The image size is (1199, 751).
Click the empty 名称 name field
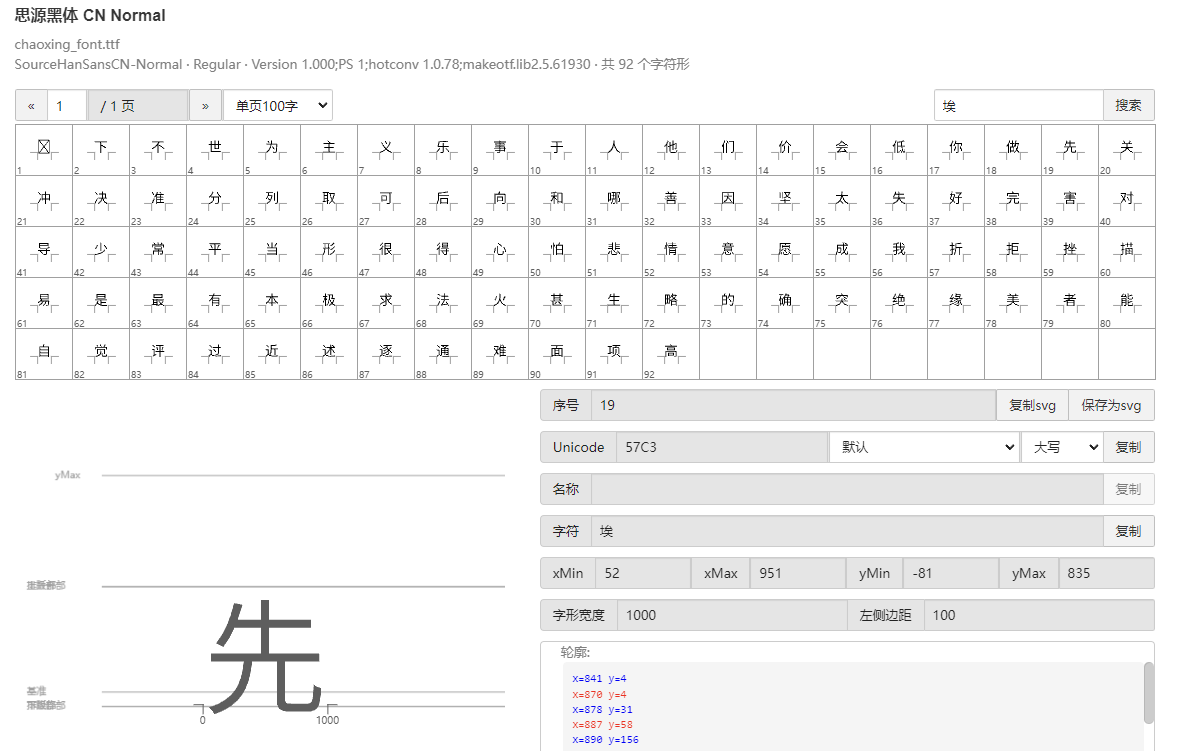tap(847, 489)
